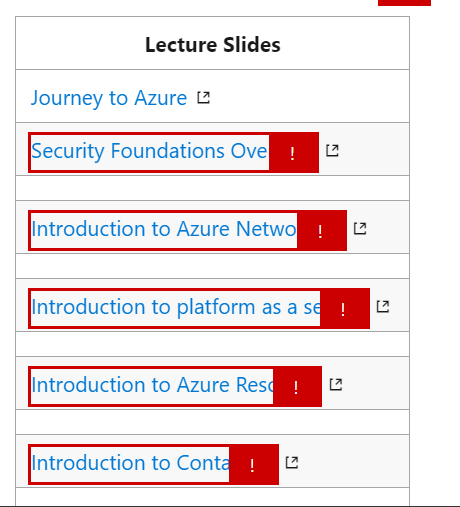Screen dimensions: 460x507
Task: Click empty row beneath Security Foundations link
Action: tap(213, 188)
